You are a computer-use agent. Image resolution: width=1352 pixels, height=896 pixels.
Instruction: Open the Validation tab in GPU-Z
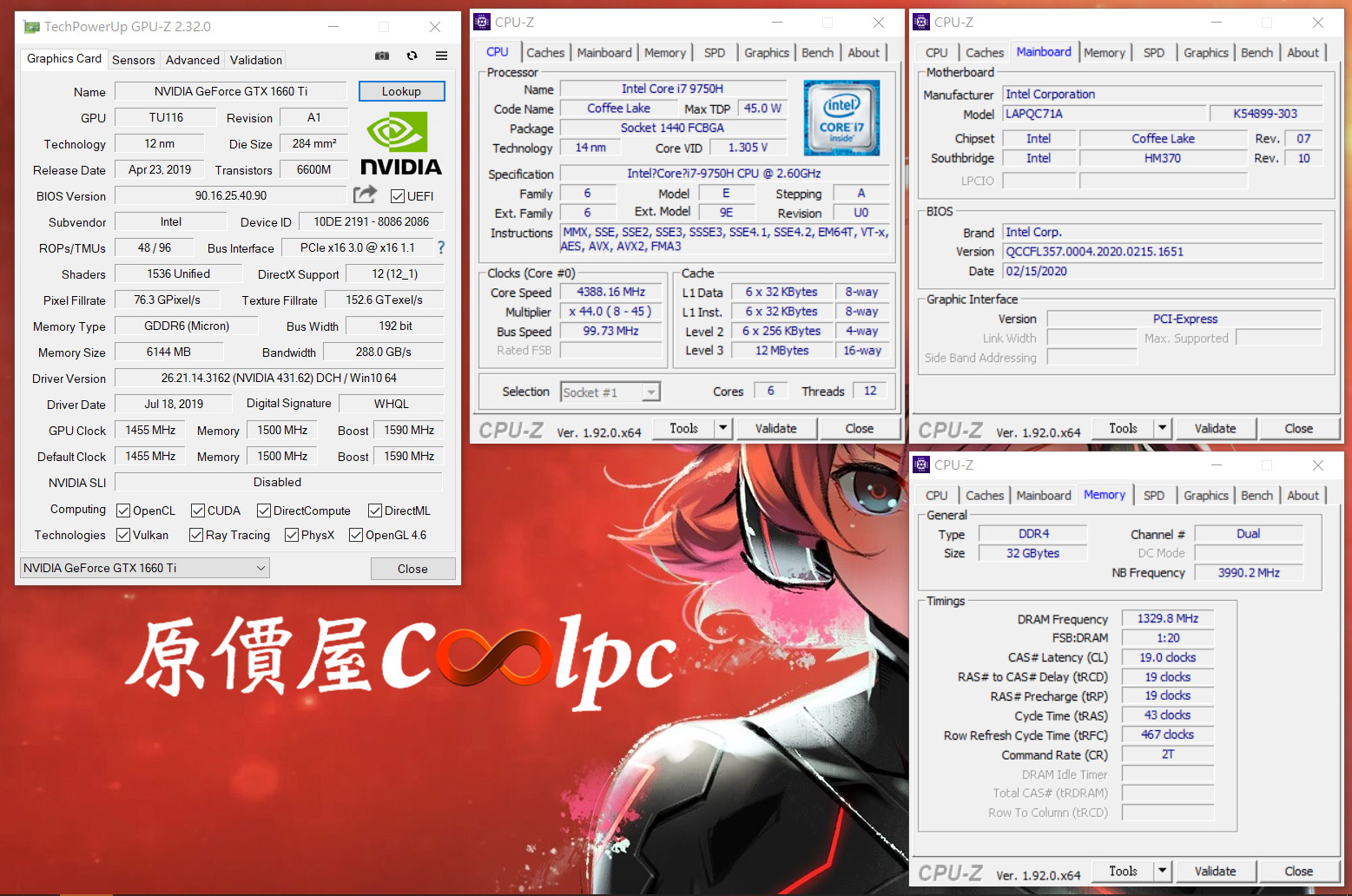point(256,60)
